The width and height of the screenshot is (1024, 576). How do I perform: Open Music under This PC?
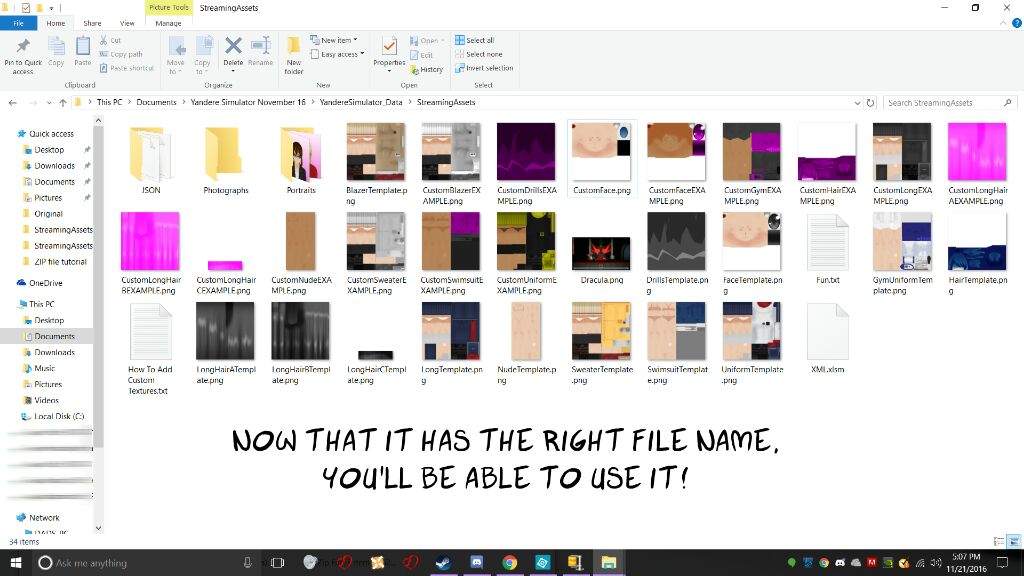pos(44,368)
